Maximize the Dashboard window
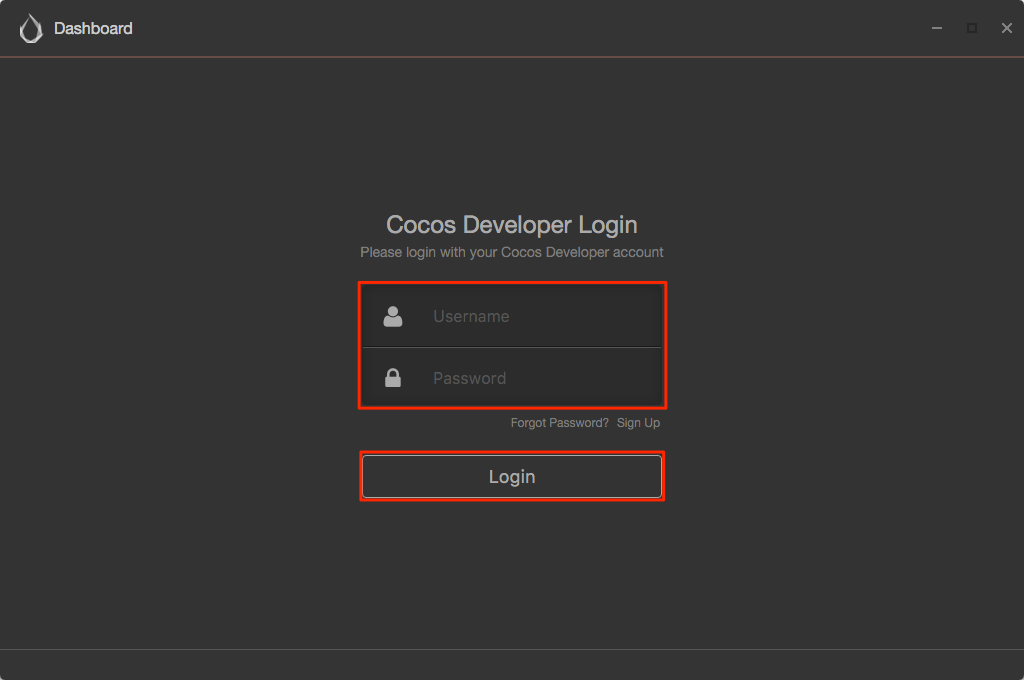Image resolution: width=1024 pixels, height=680 pixels. click(972, 28)
